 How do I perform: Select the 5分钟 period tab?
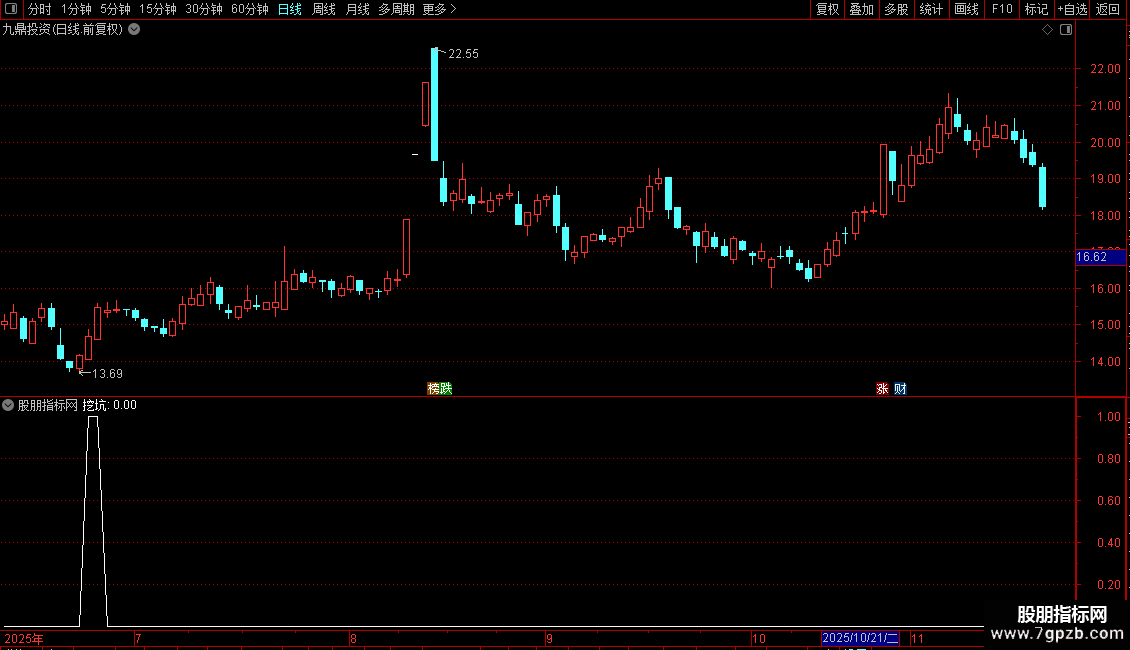115,9
